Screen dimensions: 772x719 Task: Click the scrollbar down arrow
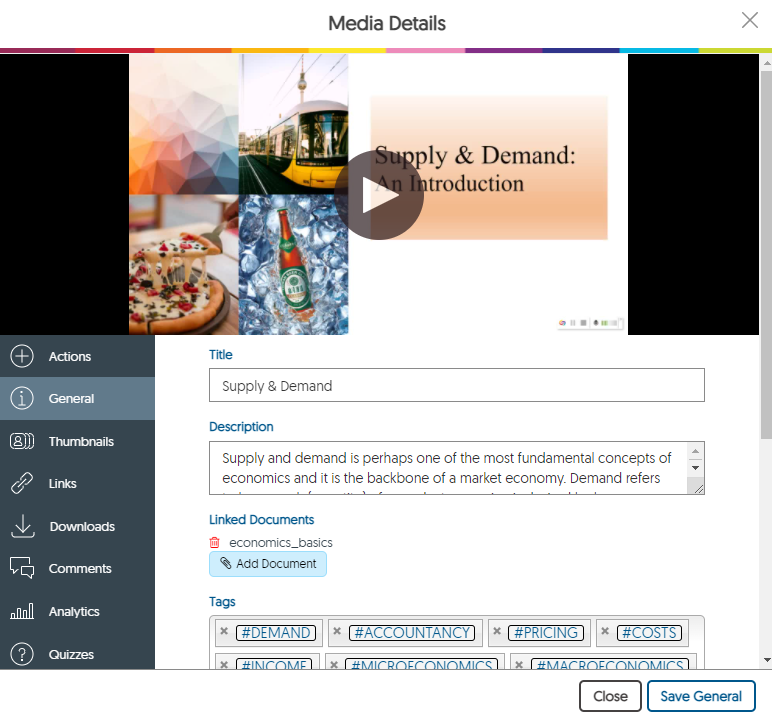(766, 660)
